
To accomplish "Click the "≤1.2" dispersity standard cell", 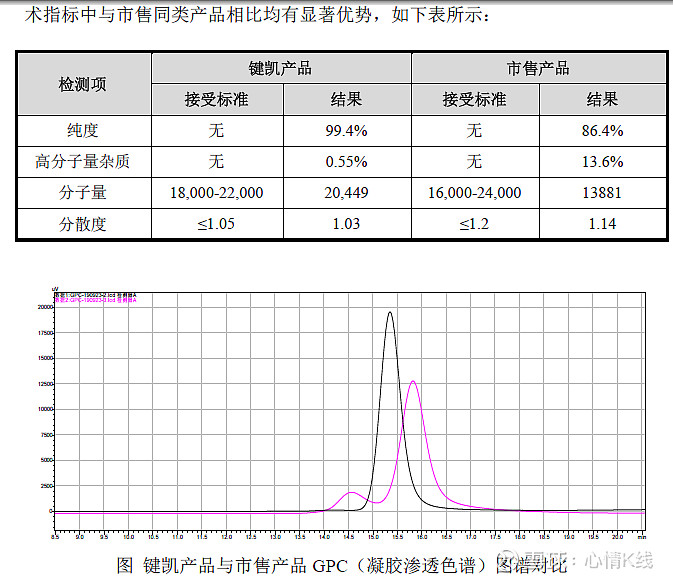I will (474, 224).
